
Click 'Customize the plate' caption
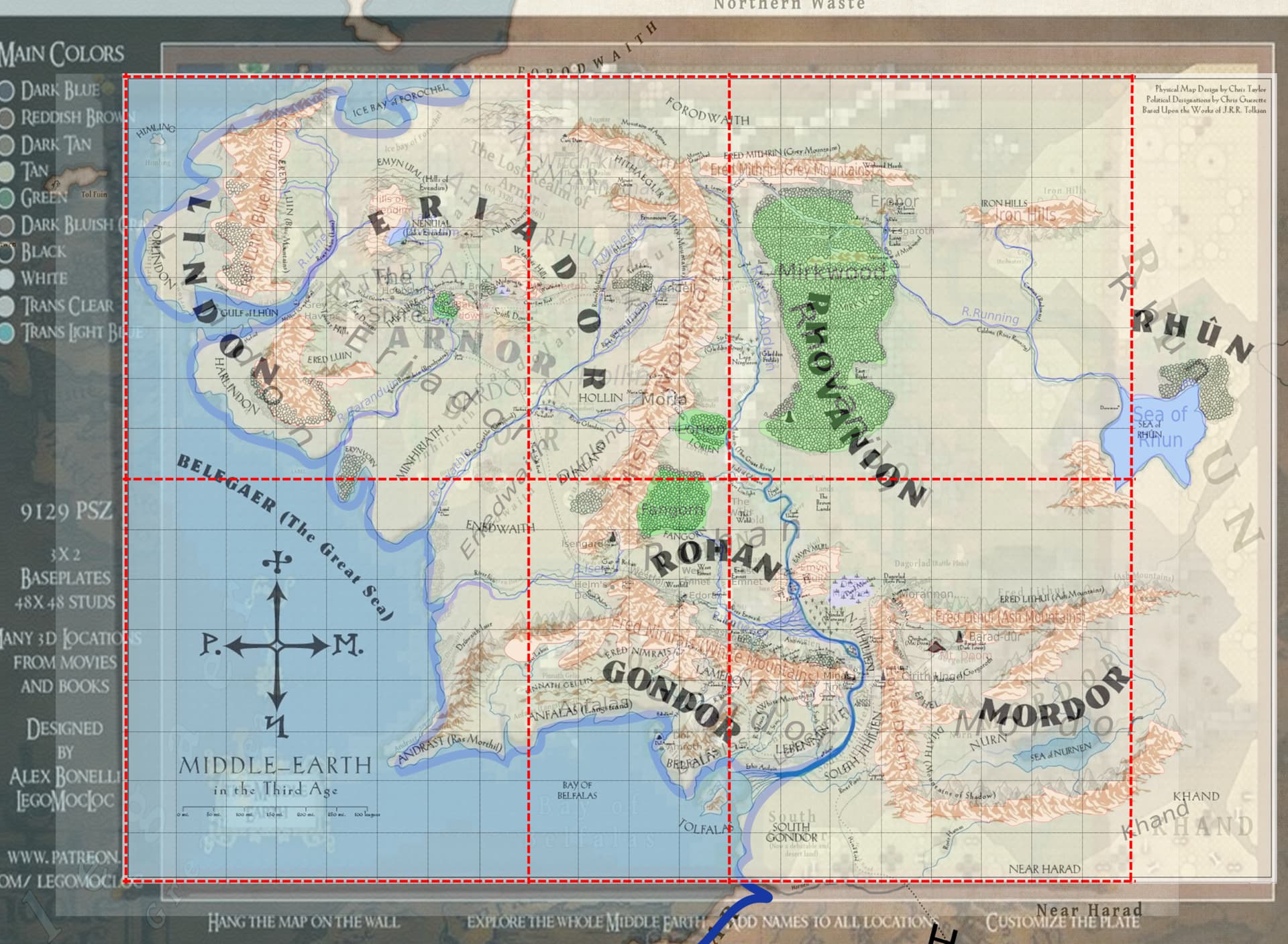(1062, 922)
